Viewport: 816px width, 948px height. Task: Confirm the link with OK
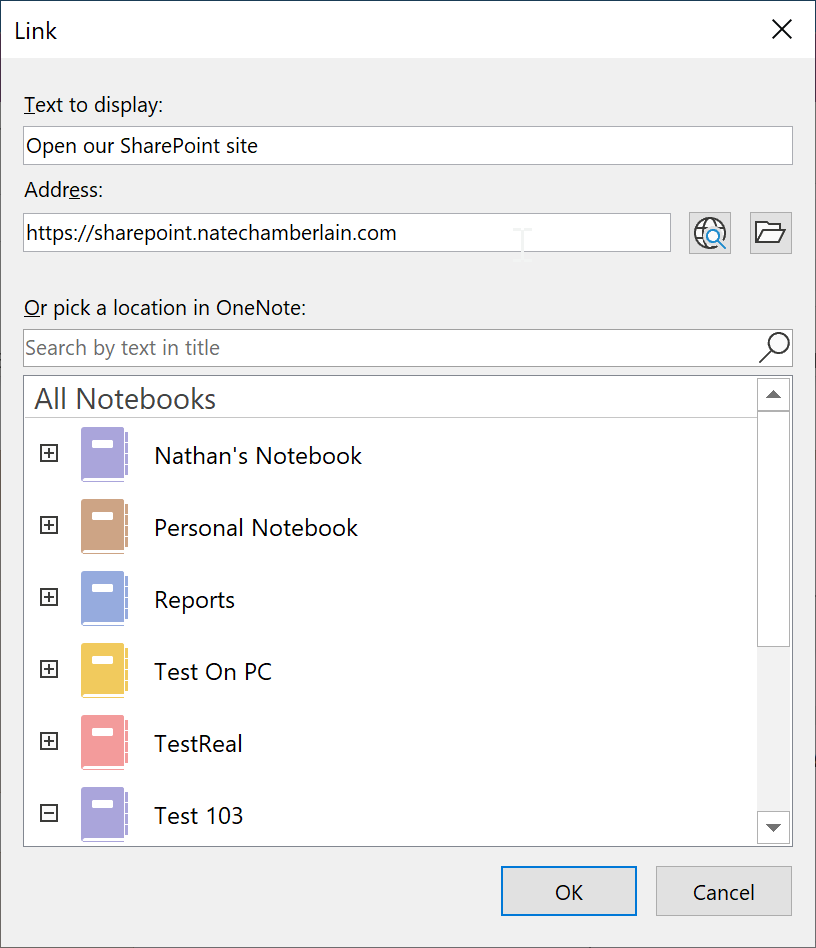pyautogui.click(x=569, y=891)
